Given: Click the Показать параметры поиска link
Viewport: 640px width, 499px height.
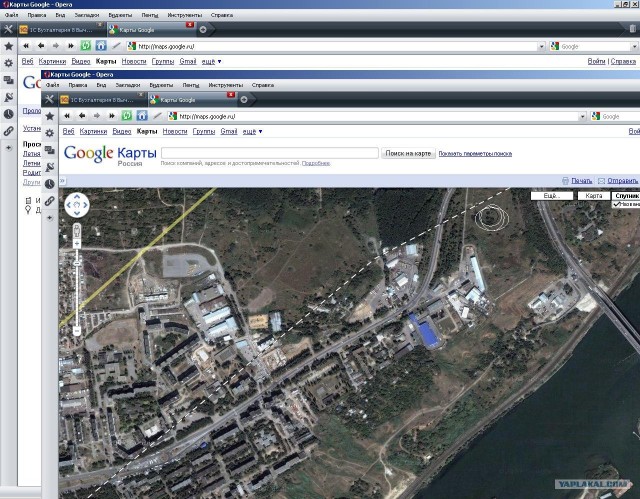Looking at the screenshot, I should (x=475, y=154).
